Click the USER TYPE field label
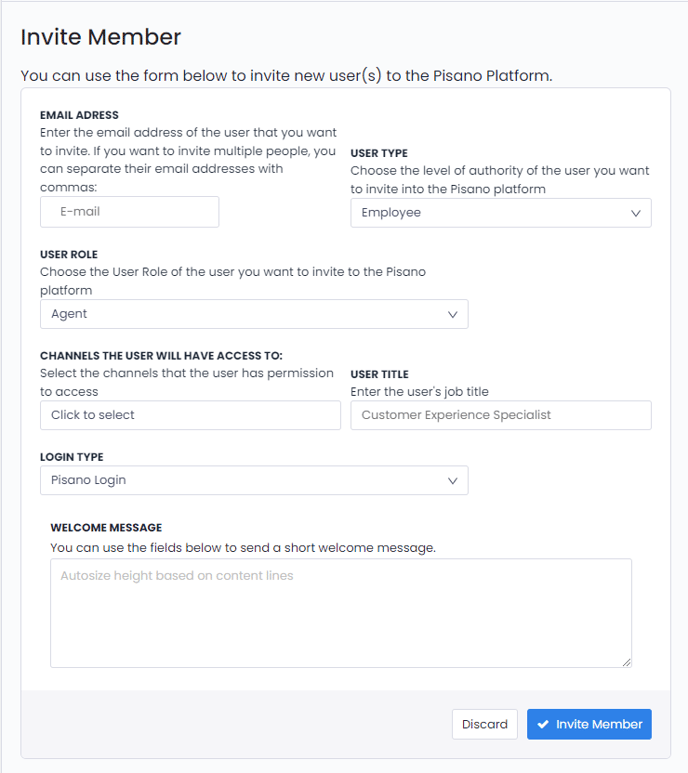This screenshot has height=773, width=688. click(x=379, y=153)
